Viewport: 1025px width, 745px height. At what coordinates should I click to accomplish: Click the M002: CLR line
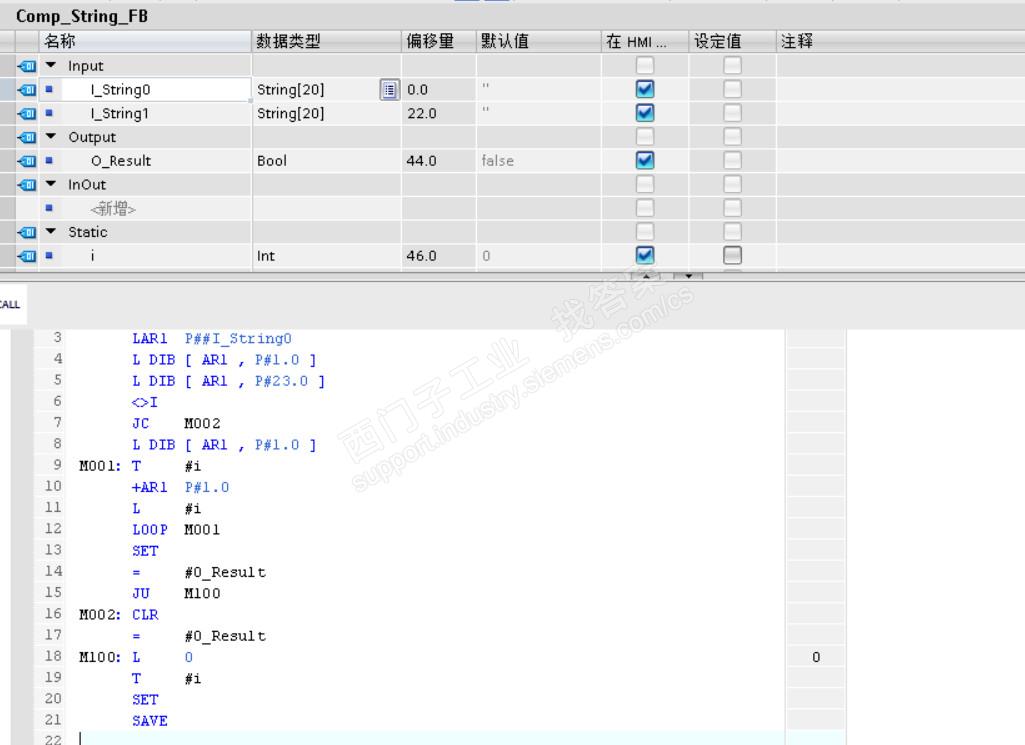point(118,614)
